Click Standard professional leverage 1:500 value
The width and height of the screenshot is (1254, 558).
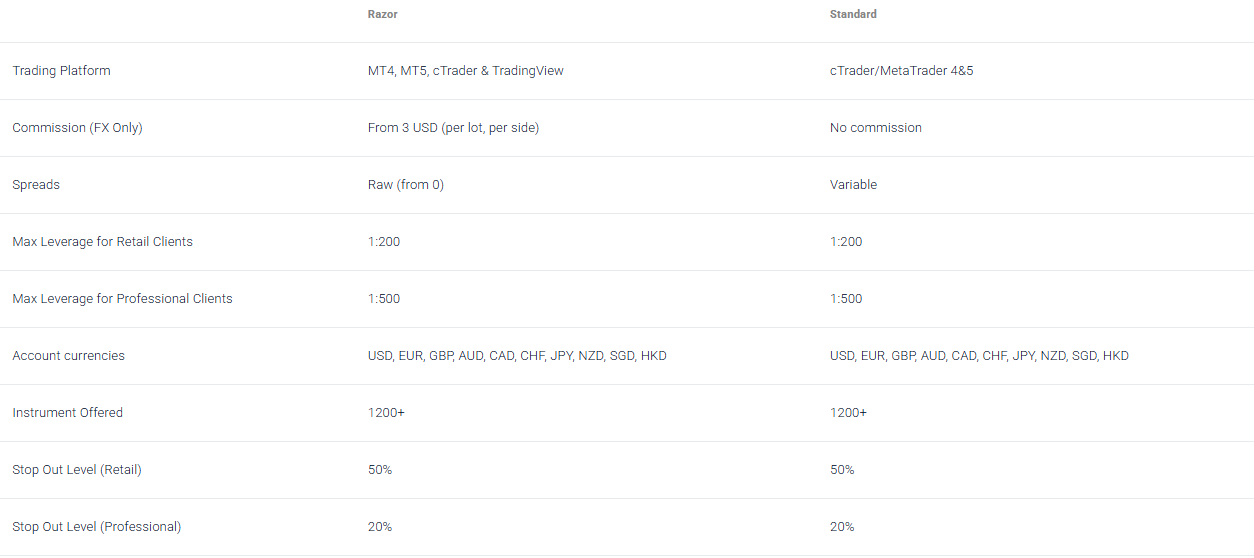(x=846, y=299)
